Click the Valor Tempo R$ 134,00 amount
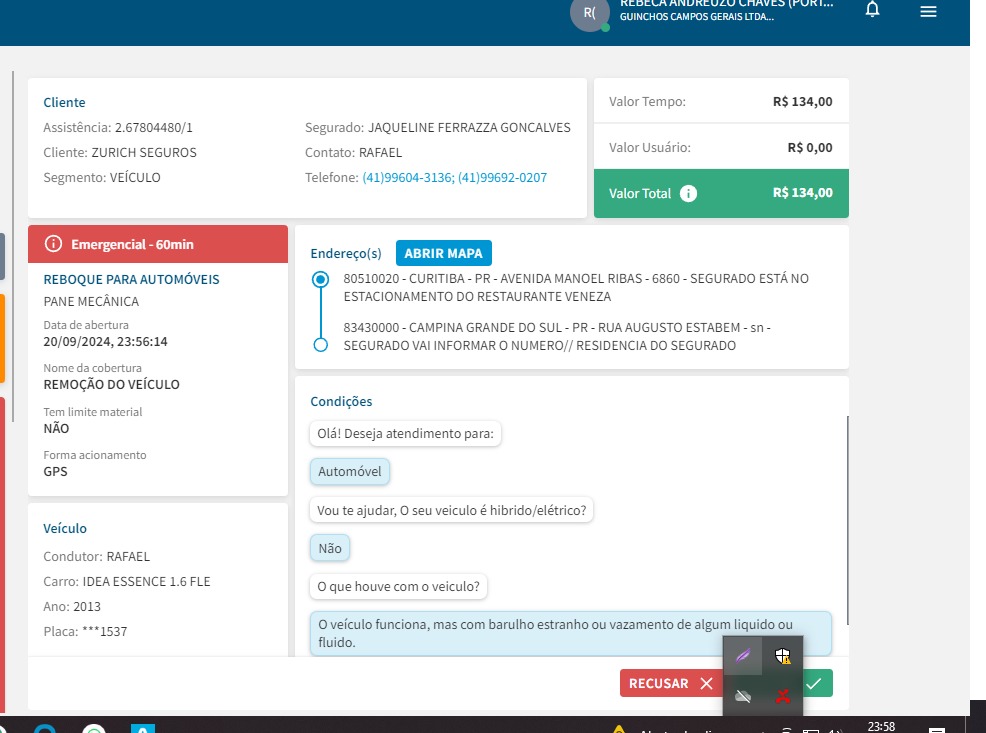The width and height of the screenshot is (986, 733). (x=802, y=102)
